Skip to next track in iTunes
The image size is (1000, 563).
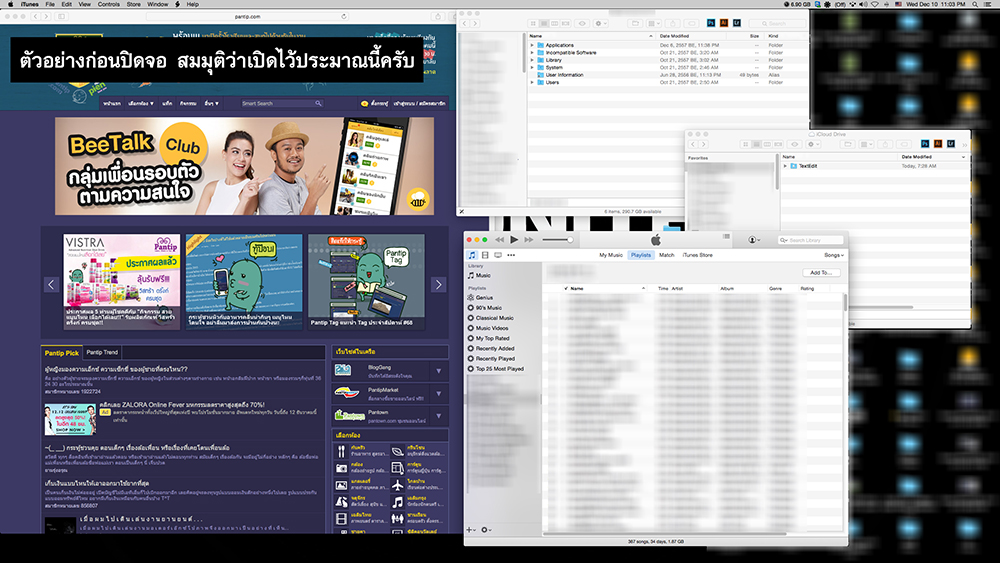pos(529,240)
